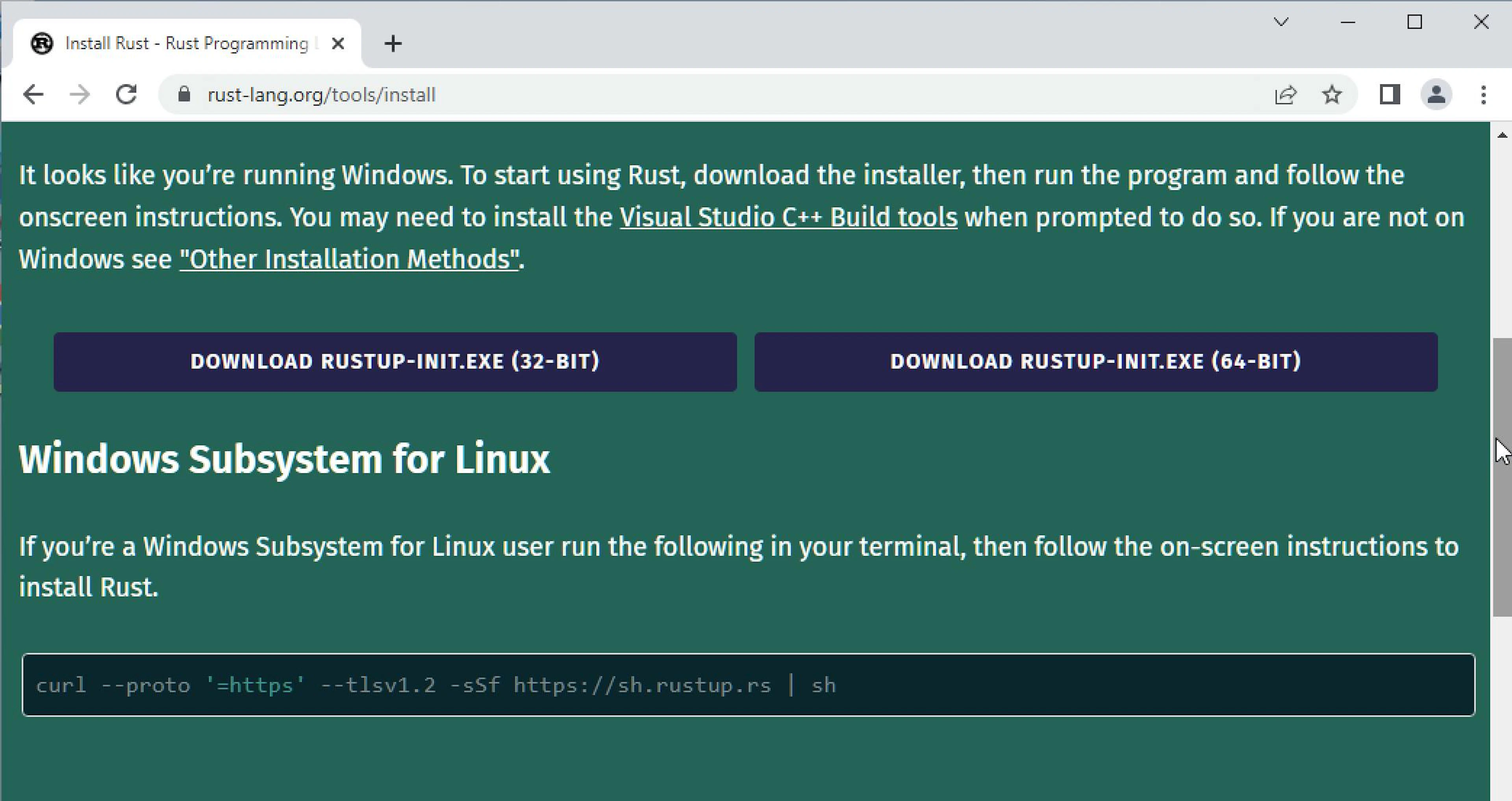Click the vertical scrollbar thumb
This screenshot has width=1512, height=801.
click(x=1502, y=477)
